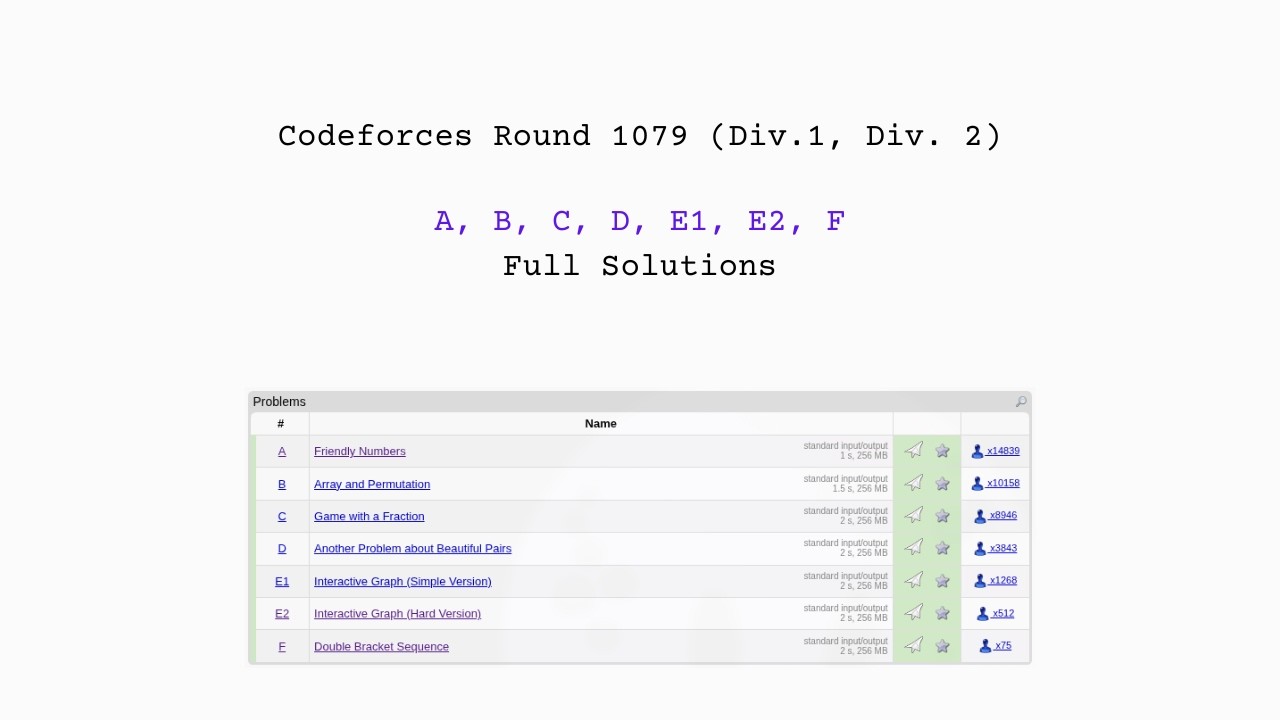Click the search icon in Problems header
The width and height of the screenshot is (1280, 720).
pyautogui.click(x=1021, y=402)
